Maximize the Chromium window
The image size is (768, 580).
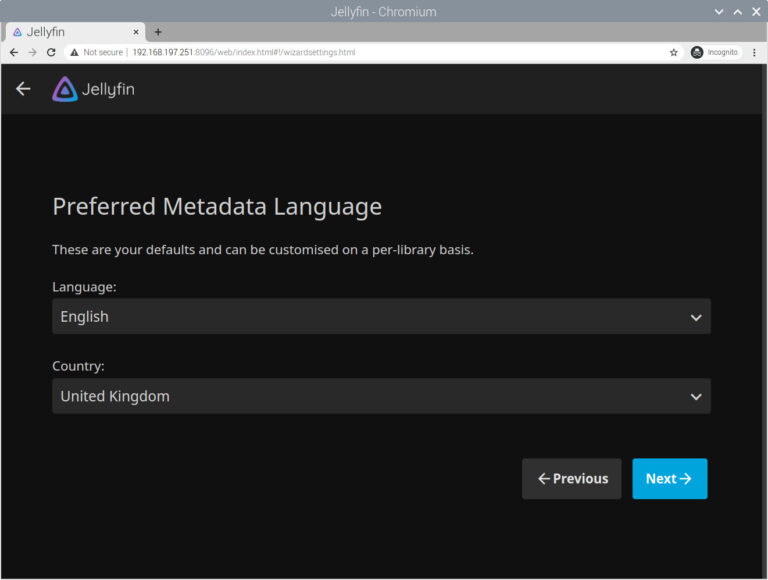(x=738, y=11)
